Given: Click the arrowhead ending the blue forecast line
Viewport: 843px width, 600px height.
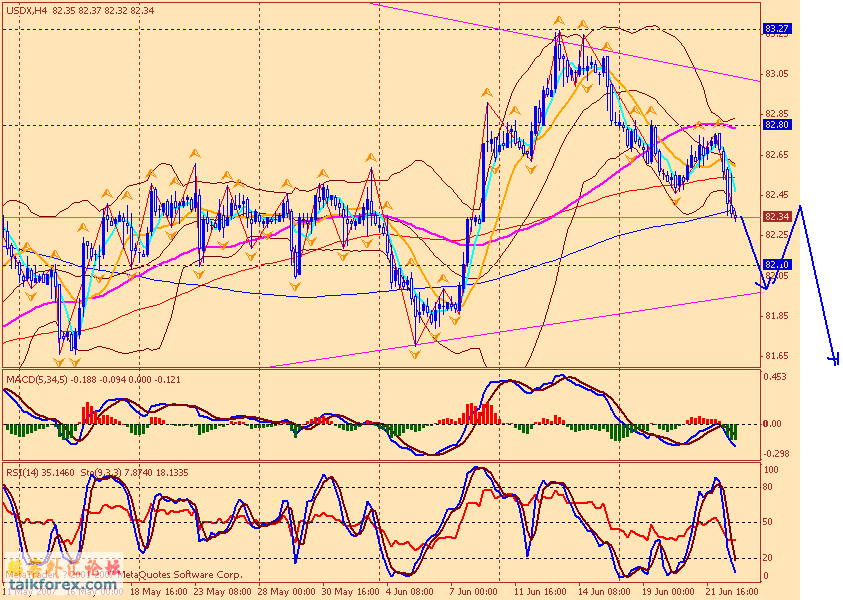Looking at the screenshot, I should click(833, 359).
